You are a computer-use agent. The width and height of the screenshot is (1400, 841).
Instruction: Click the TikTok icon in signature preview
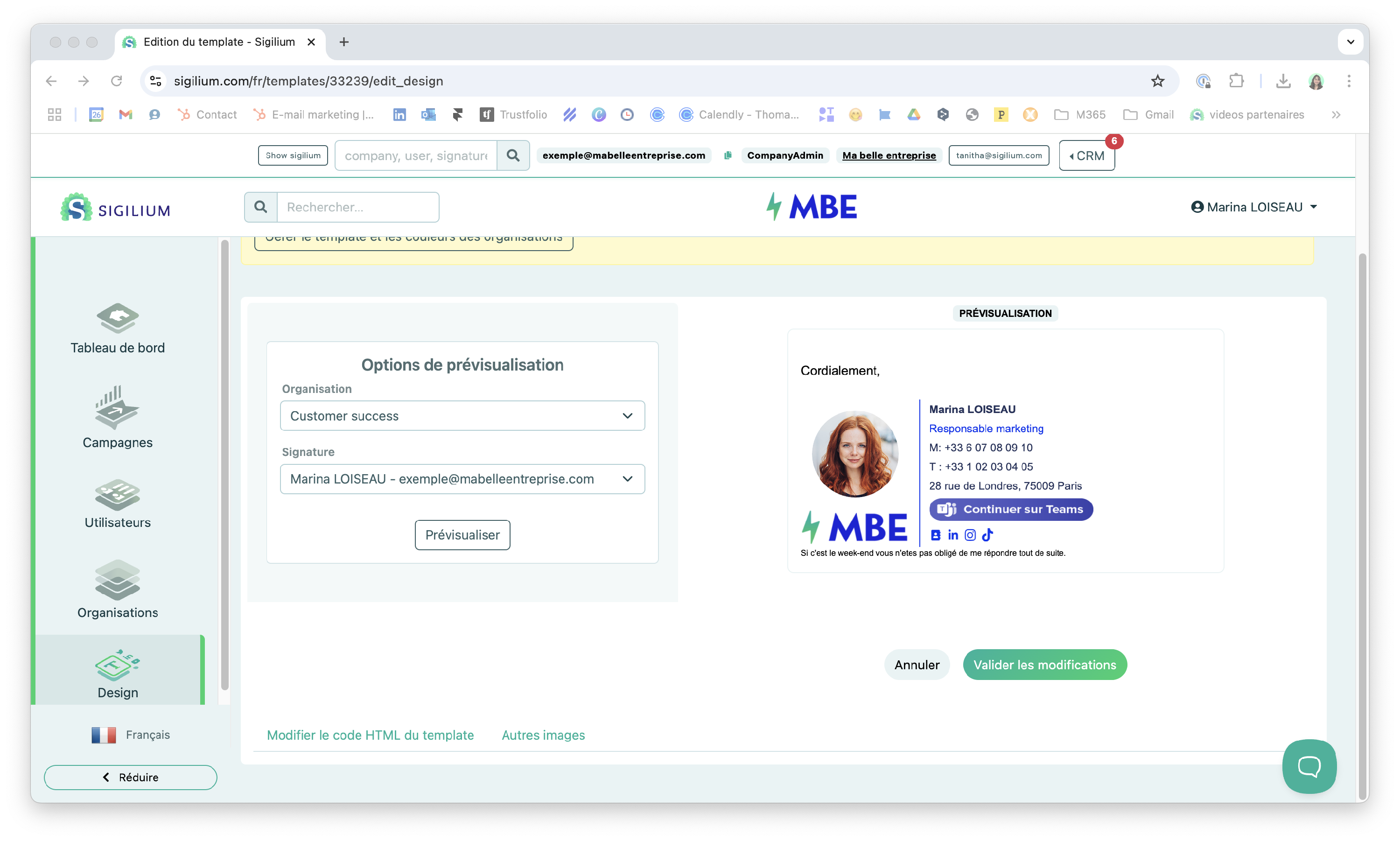tap(987, 535)
